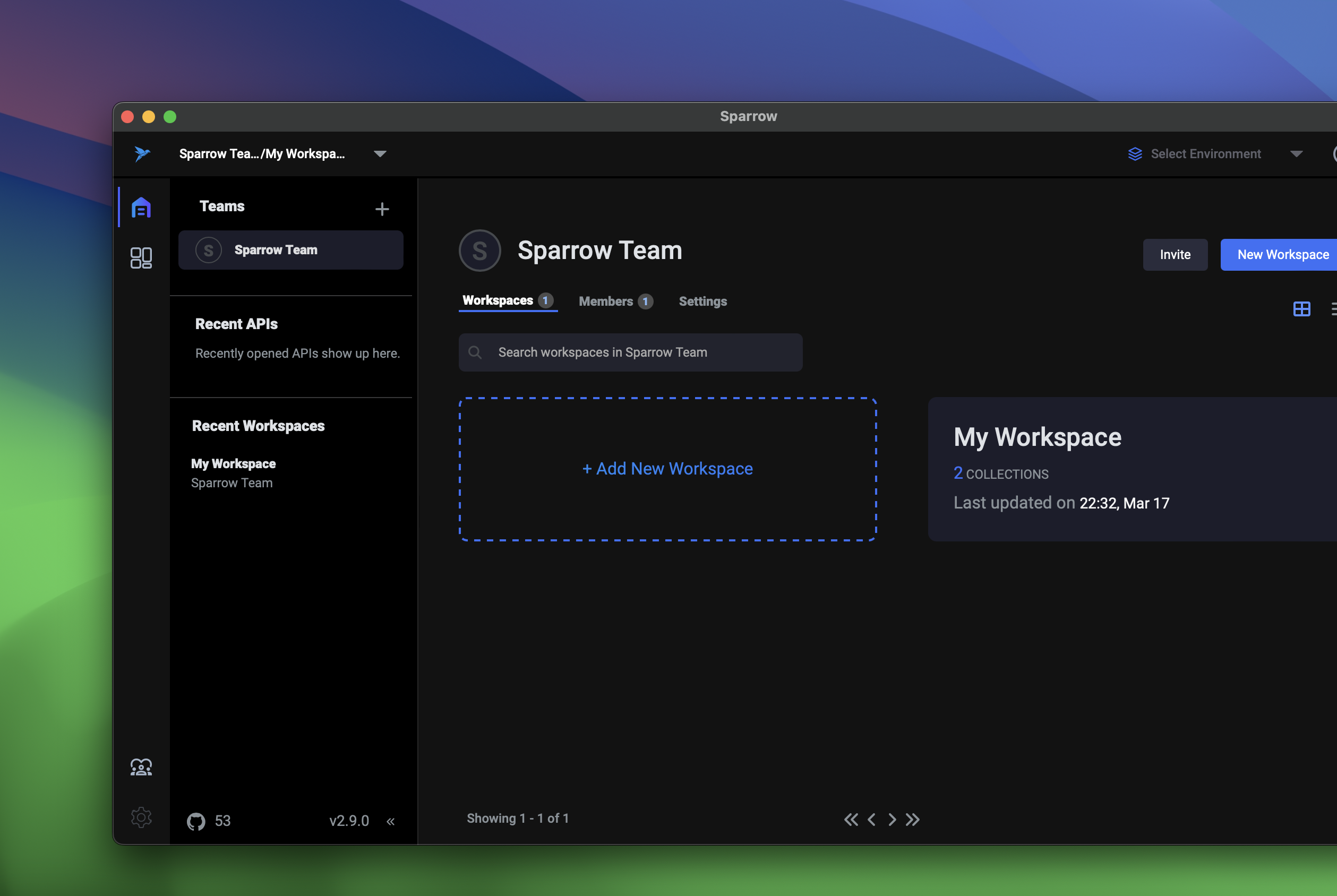Open the community icon in sidebar
1337x896 pixels.
pos(141,767)
